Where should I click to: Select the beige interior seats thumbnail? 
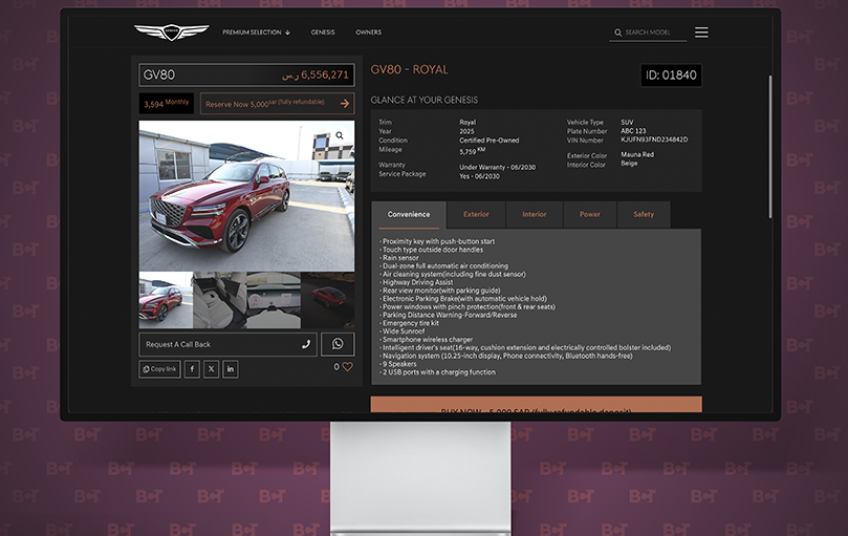[x=220, y=300]
